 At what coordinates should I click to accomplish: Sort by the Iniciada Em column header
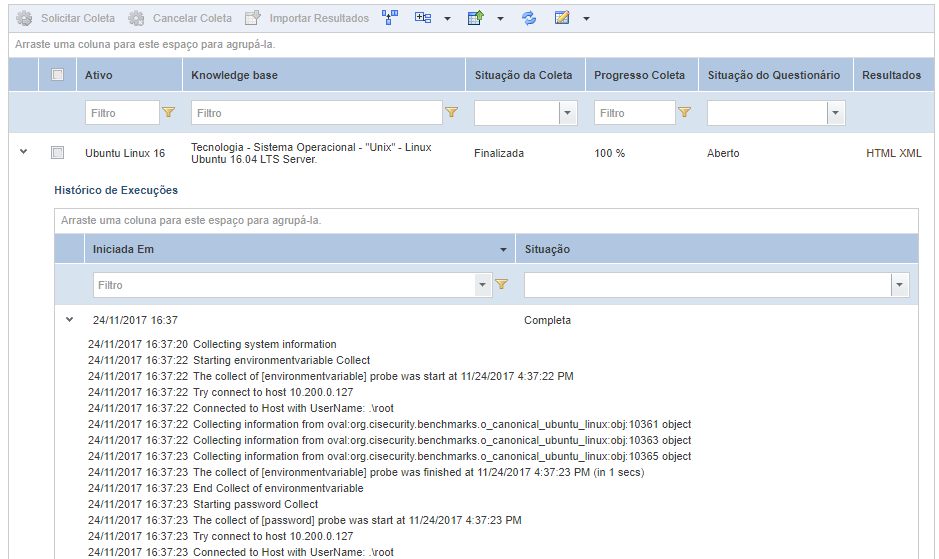123,249
